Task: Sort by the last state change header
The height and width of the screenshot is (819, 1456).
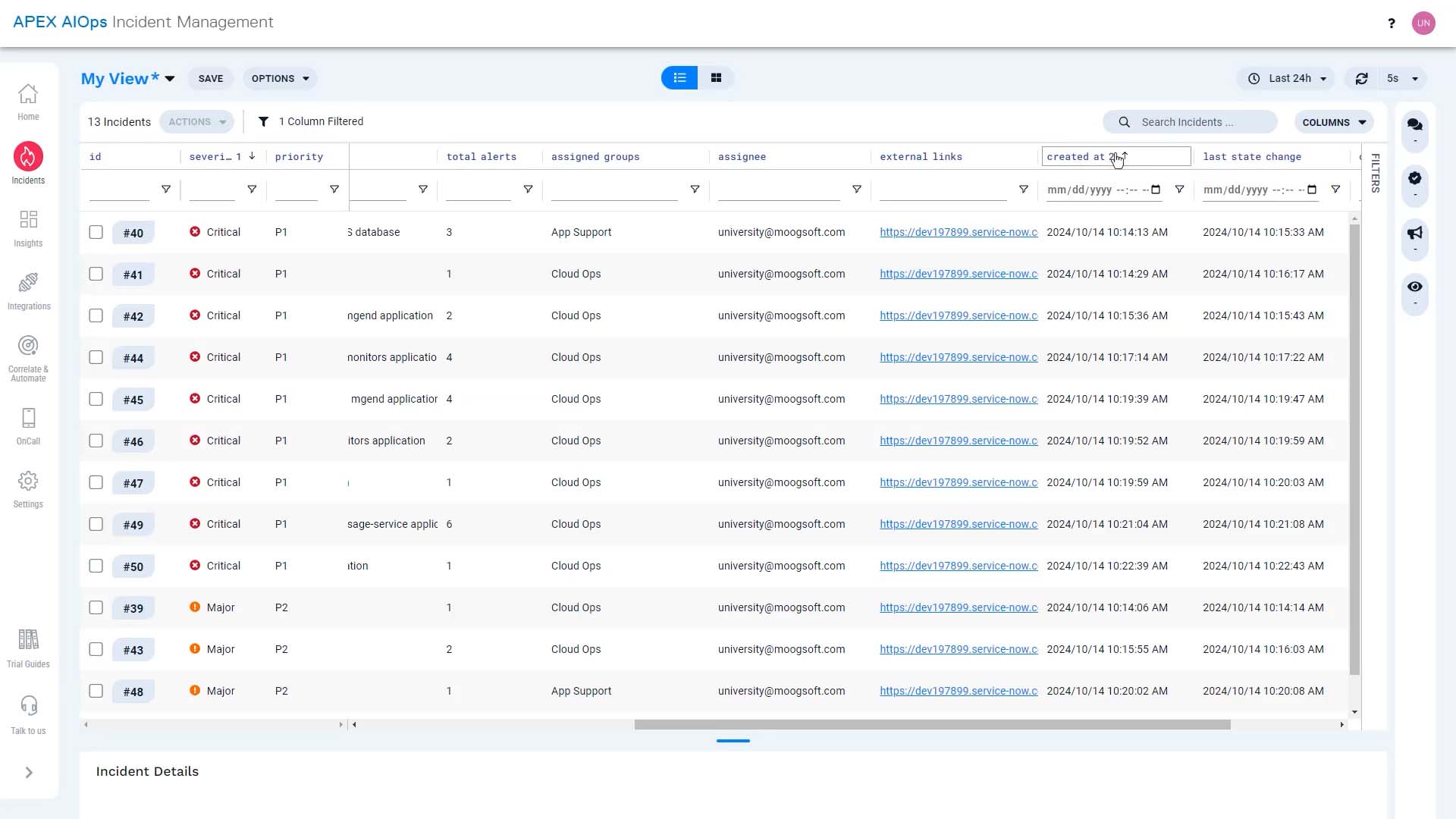Action: (x=1252, y=157)
